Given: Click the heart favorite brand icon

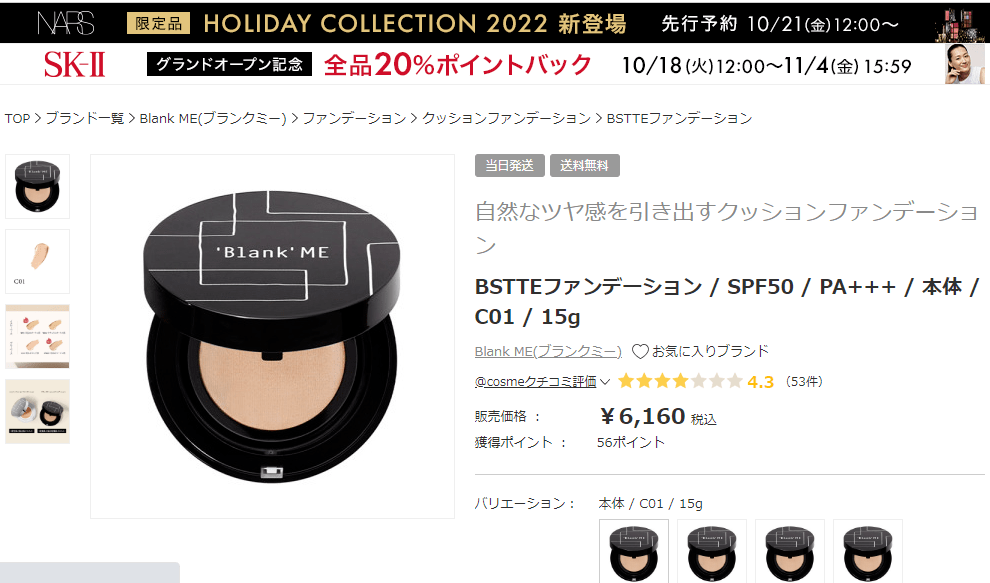Looking at the screenshot, I should tap(640, 351).
